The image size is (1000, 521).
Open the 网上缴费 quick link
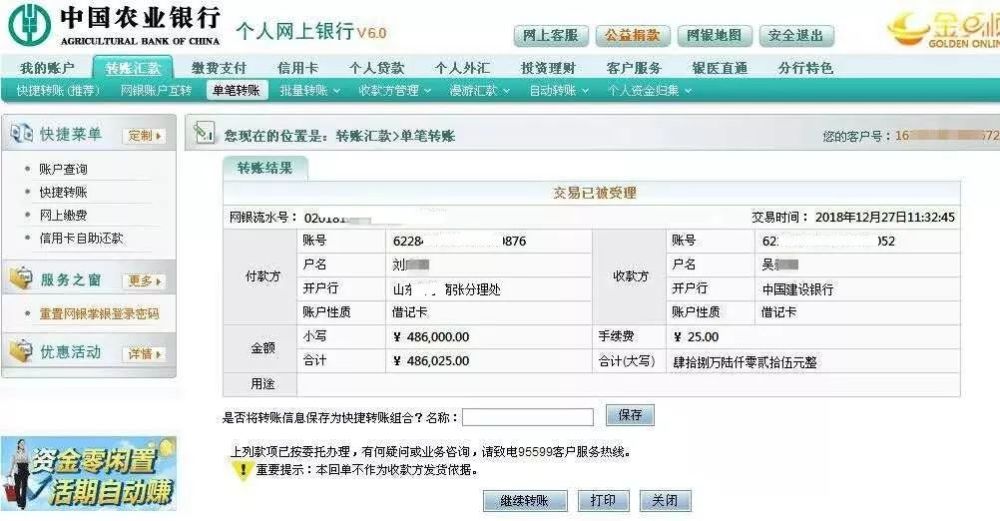click(63, 215)
